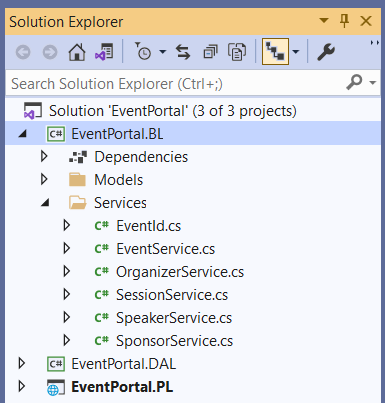Screen dimensions: 385x403
Task: Expand the Models folder
Action: click(x=44, y=179)
